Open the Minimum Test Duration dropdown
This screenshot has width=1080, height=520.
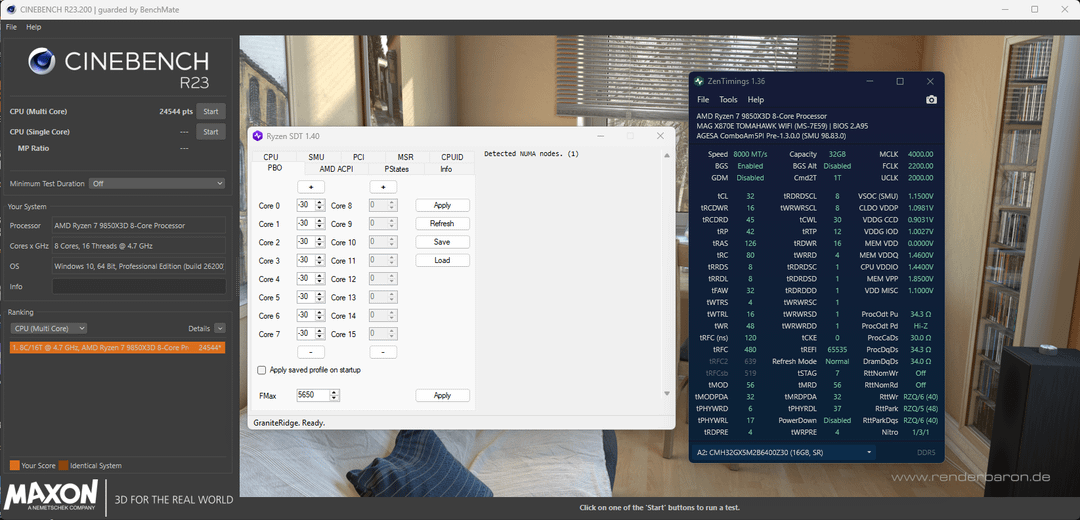click(157, 184)
